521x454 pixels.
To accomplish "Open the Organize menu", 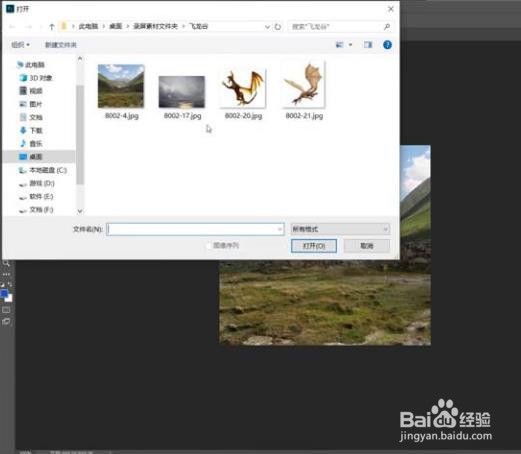I will coord(21,45).
